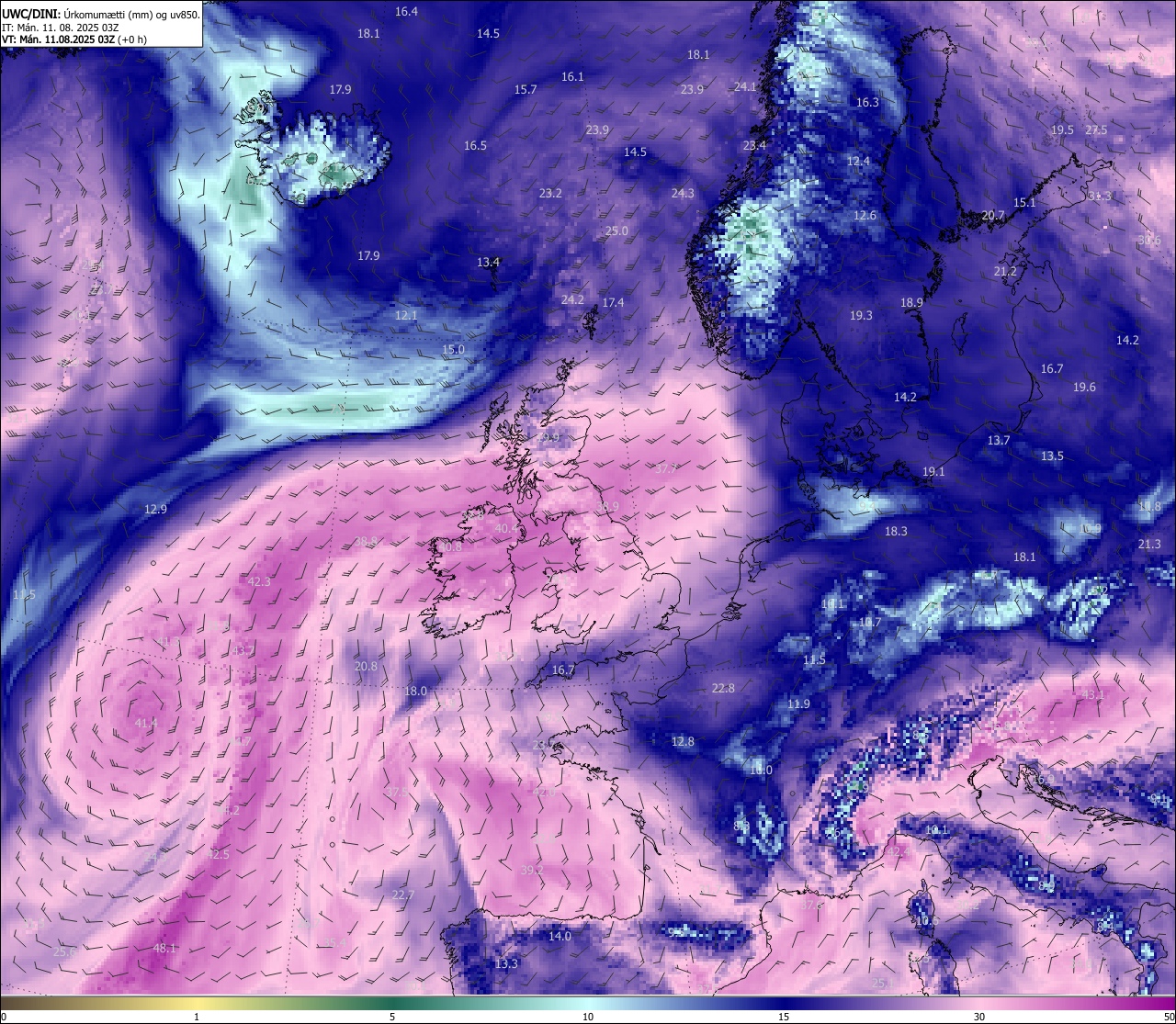This screenshot has width=1176, height=1024.
Task: Click the 19.5 value over Finland
Action: pyautogui.click(x=1062, y=129)
